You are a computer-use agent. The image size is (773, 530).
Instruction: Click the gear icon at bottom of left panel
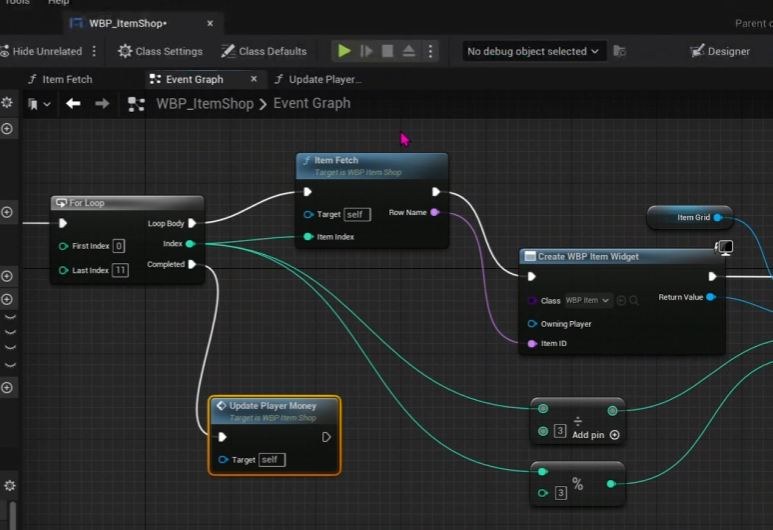[x=9, y=486]
